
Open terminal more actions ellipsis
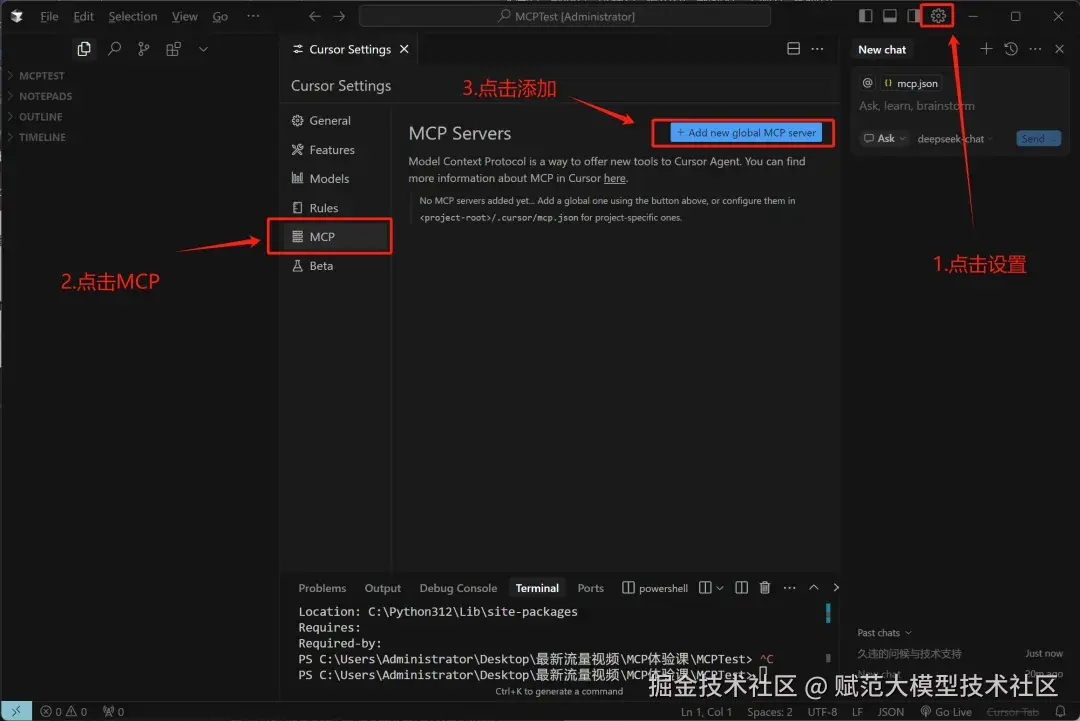point(789,587)
